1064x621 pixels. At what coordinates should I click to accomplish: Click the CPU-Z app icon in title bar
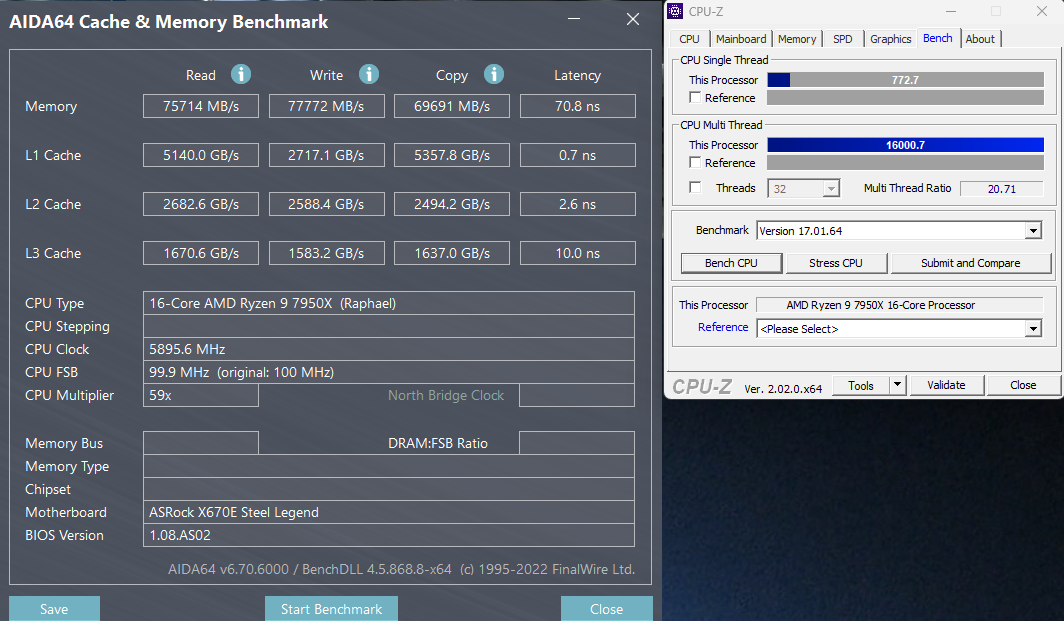676,12
